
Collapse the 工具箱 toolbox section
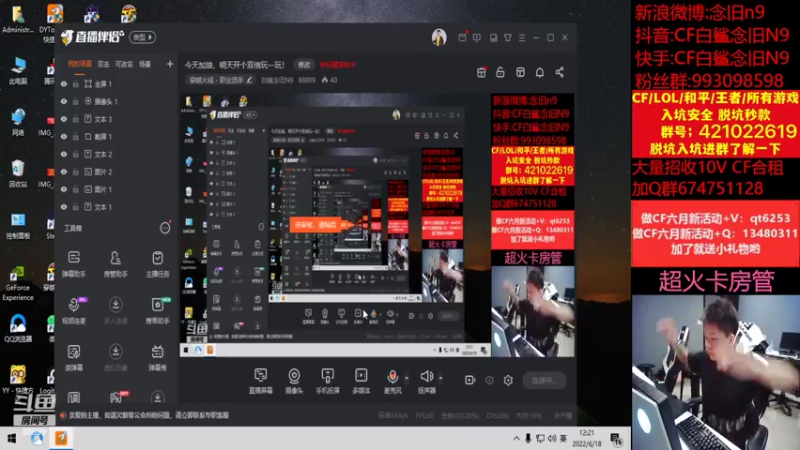click(165, 228)
